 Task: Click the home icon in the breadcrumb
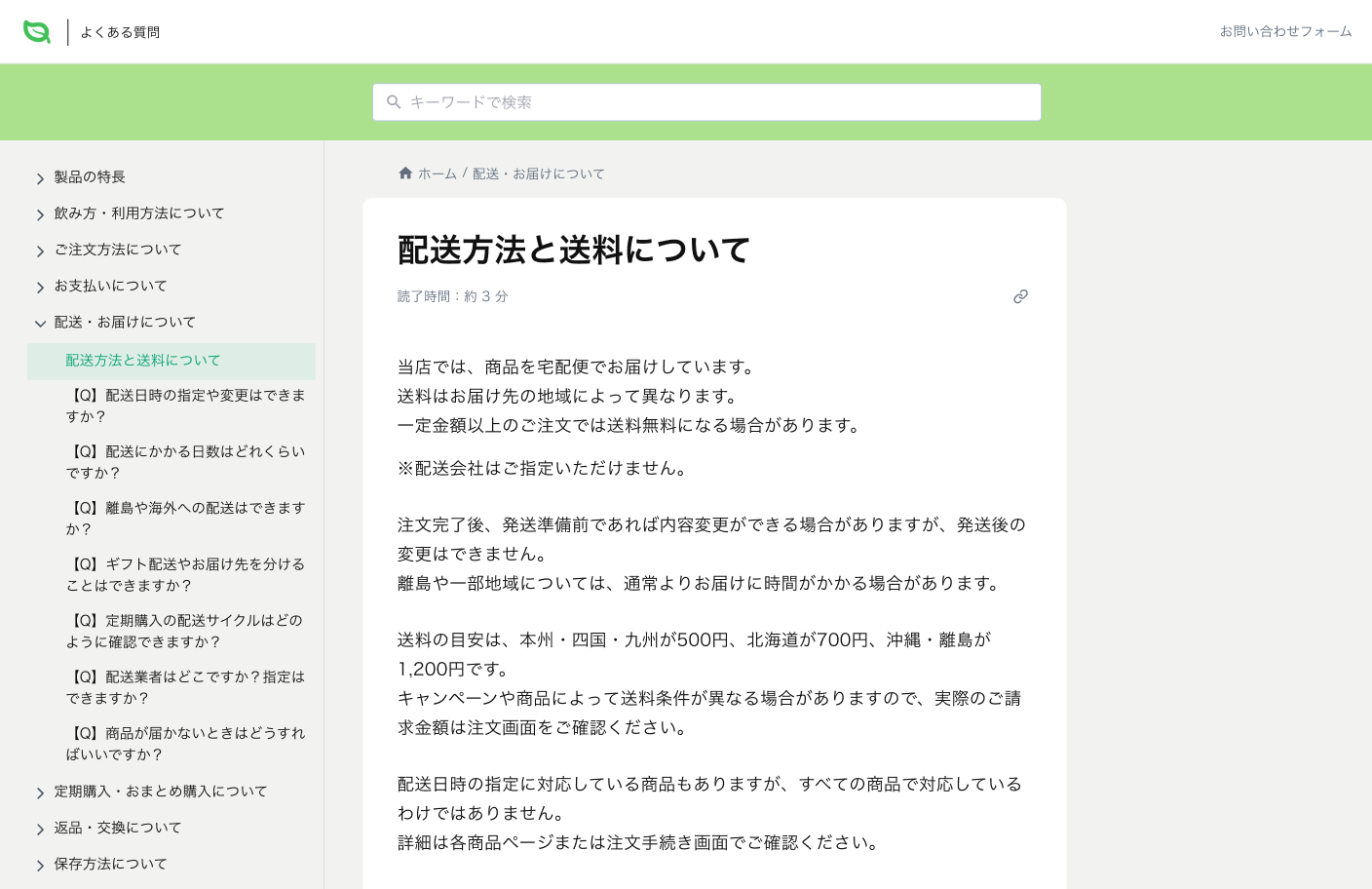coord(405,173)
